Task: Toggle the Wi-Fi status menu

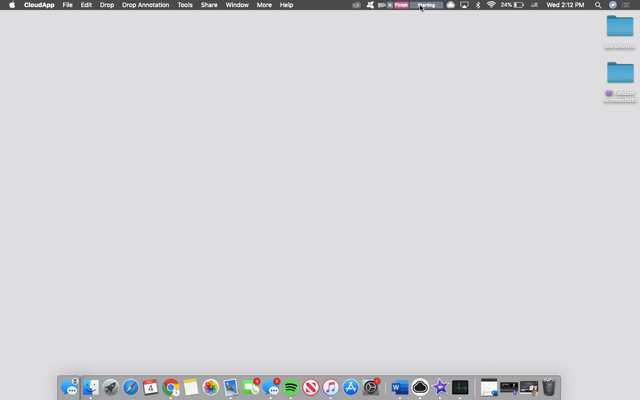Action: tap(491, 5)
